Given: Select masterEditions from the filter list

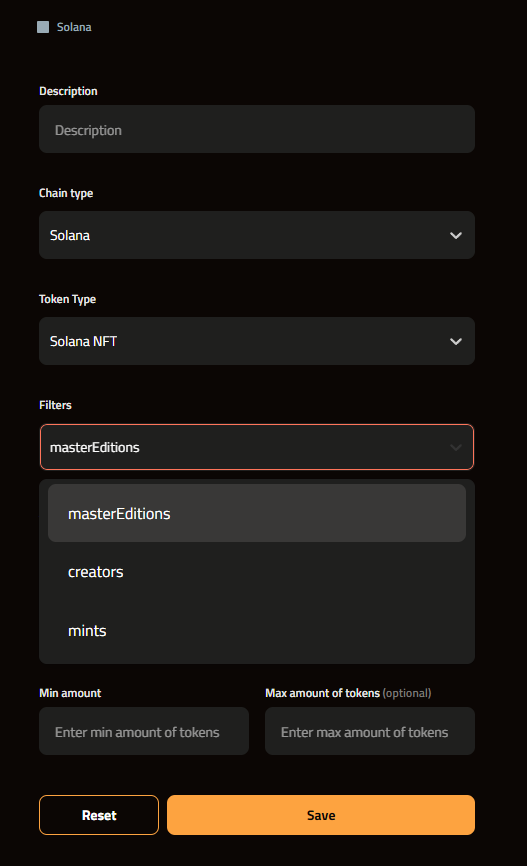Looking at the screenshot, I should pos(257,513).
